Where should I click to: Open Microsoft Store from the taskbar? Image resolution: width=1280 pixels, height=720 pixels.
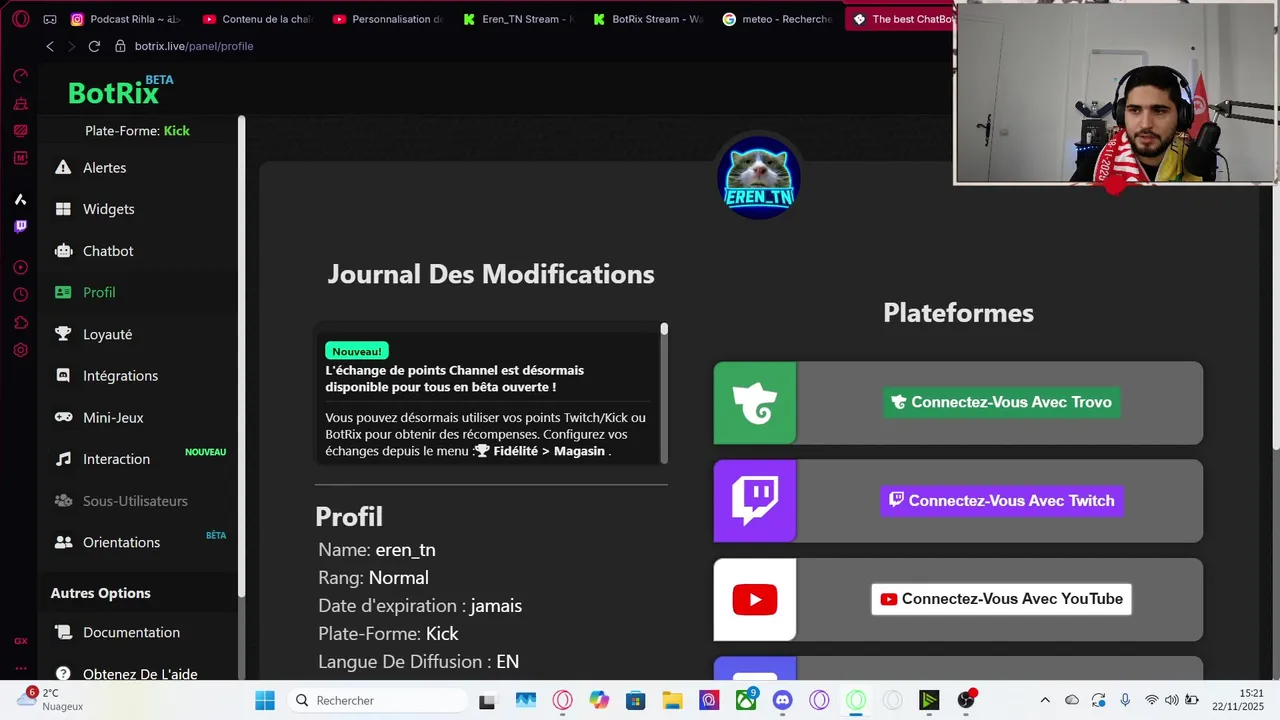[x=635, y=700]
